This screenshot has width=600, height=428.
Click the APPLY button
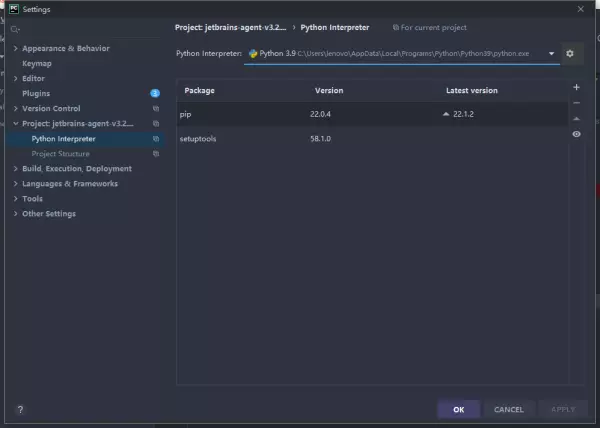pos(563,410)
